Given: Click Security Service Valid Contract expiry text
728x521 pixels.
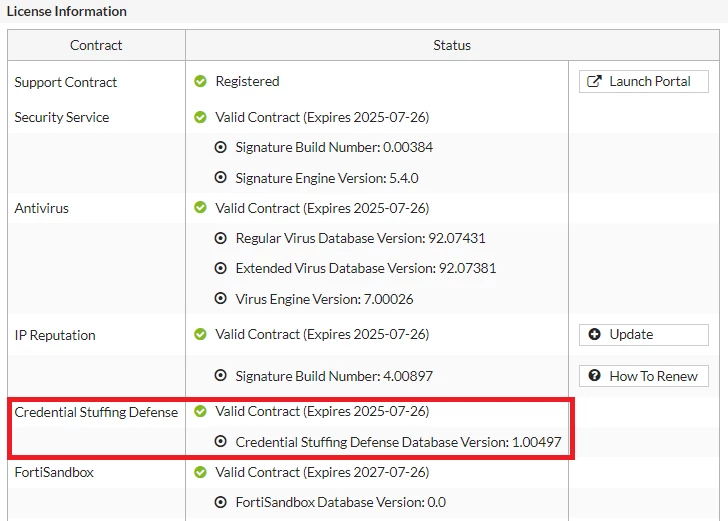Looking at the screenshot, I should coord(322,117).
